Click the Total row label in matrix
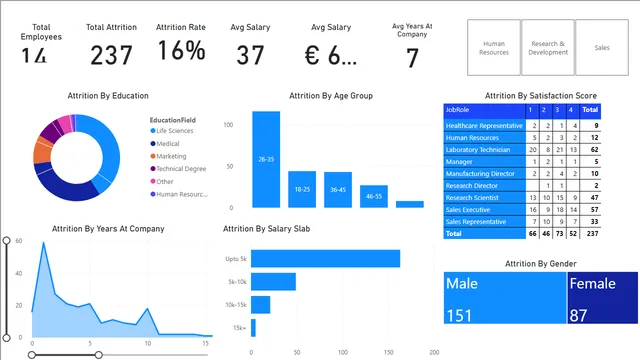Image resolution: width=640 pixels, height=360 pixels. [x=484, y=233]
